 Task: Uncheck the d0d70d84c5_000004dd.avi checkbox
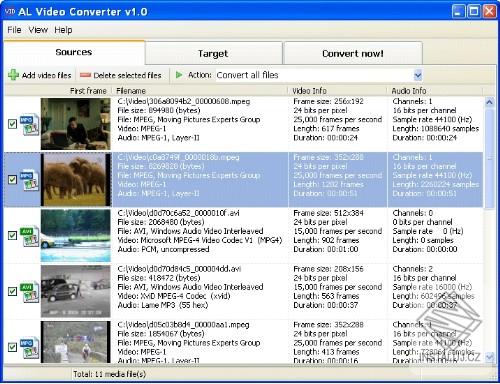click(12, 292)
